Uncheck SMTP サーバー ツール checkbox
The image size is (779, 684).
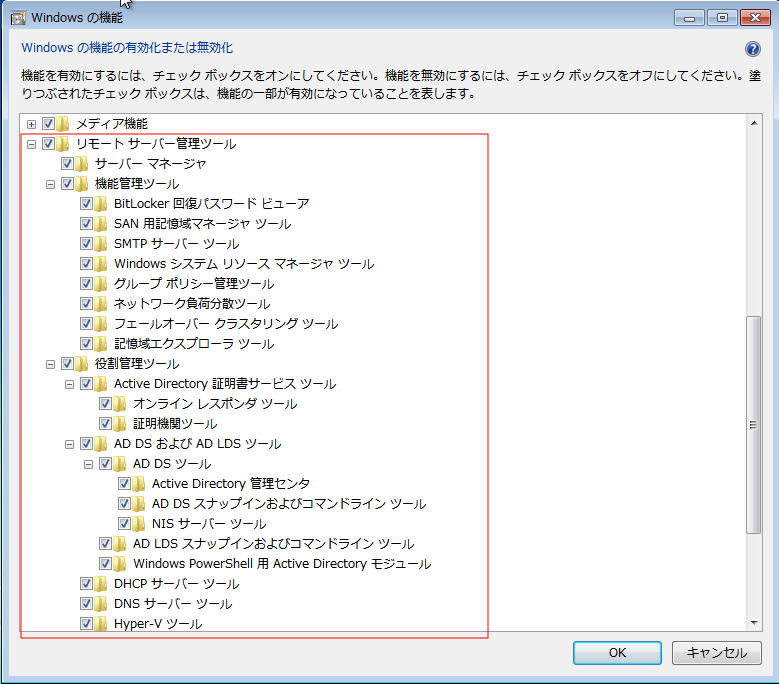[86, 243]
